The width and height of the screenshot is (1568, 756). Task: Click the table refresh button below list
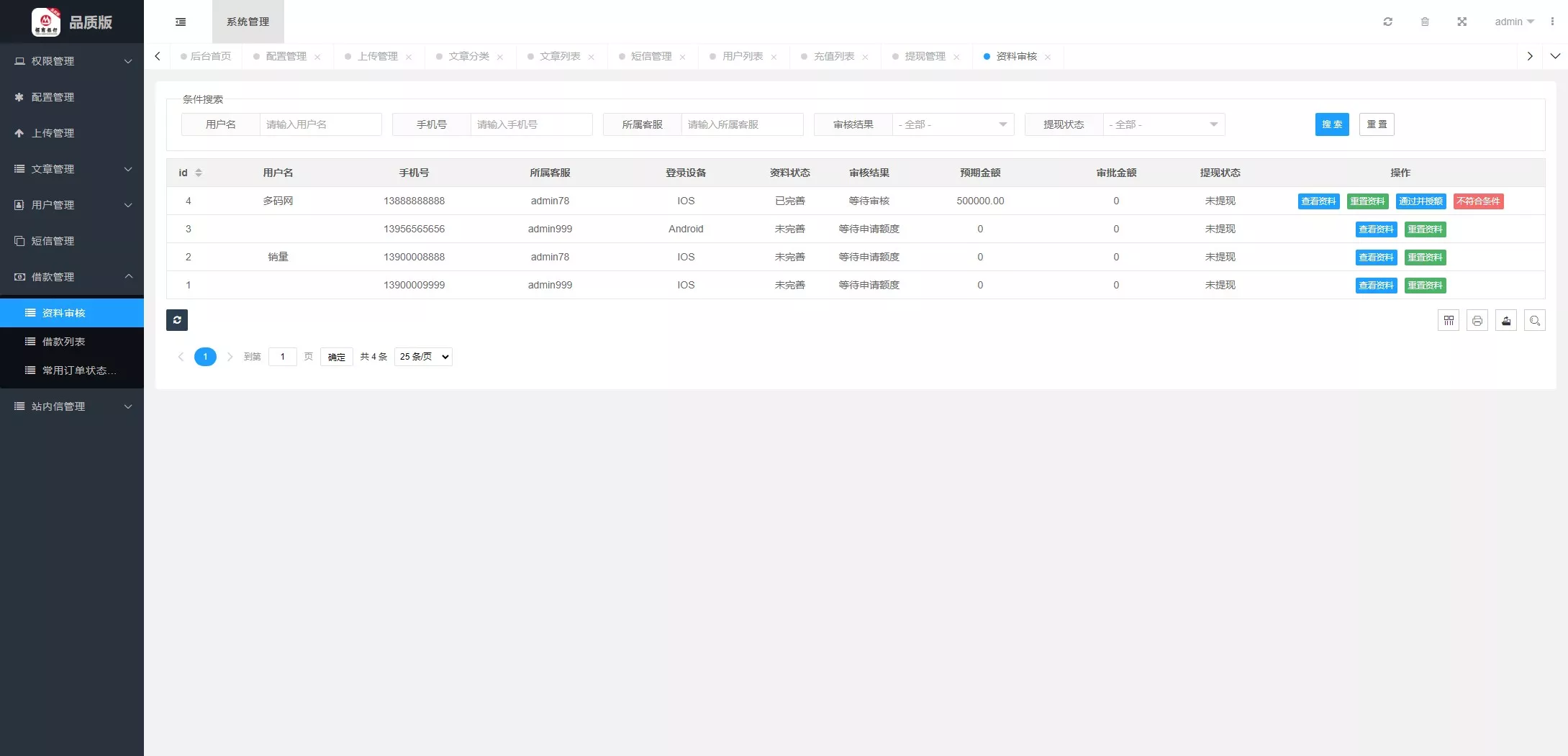(177, 320)
